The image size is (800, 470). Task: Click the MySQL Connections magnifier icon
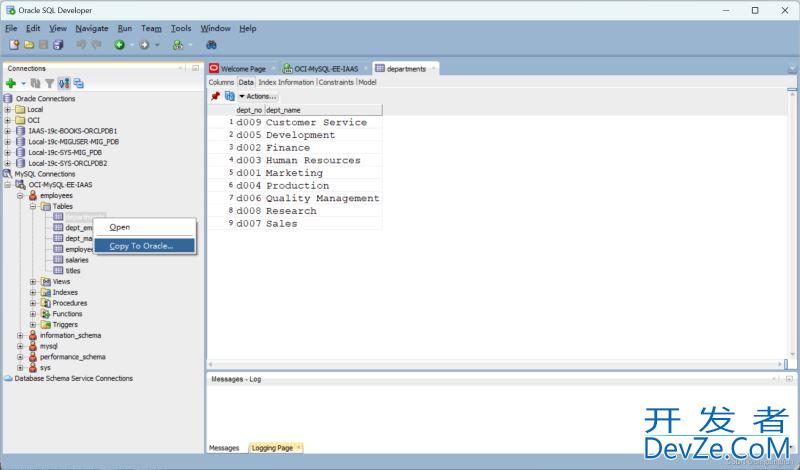tap(8, 174)
